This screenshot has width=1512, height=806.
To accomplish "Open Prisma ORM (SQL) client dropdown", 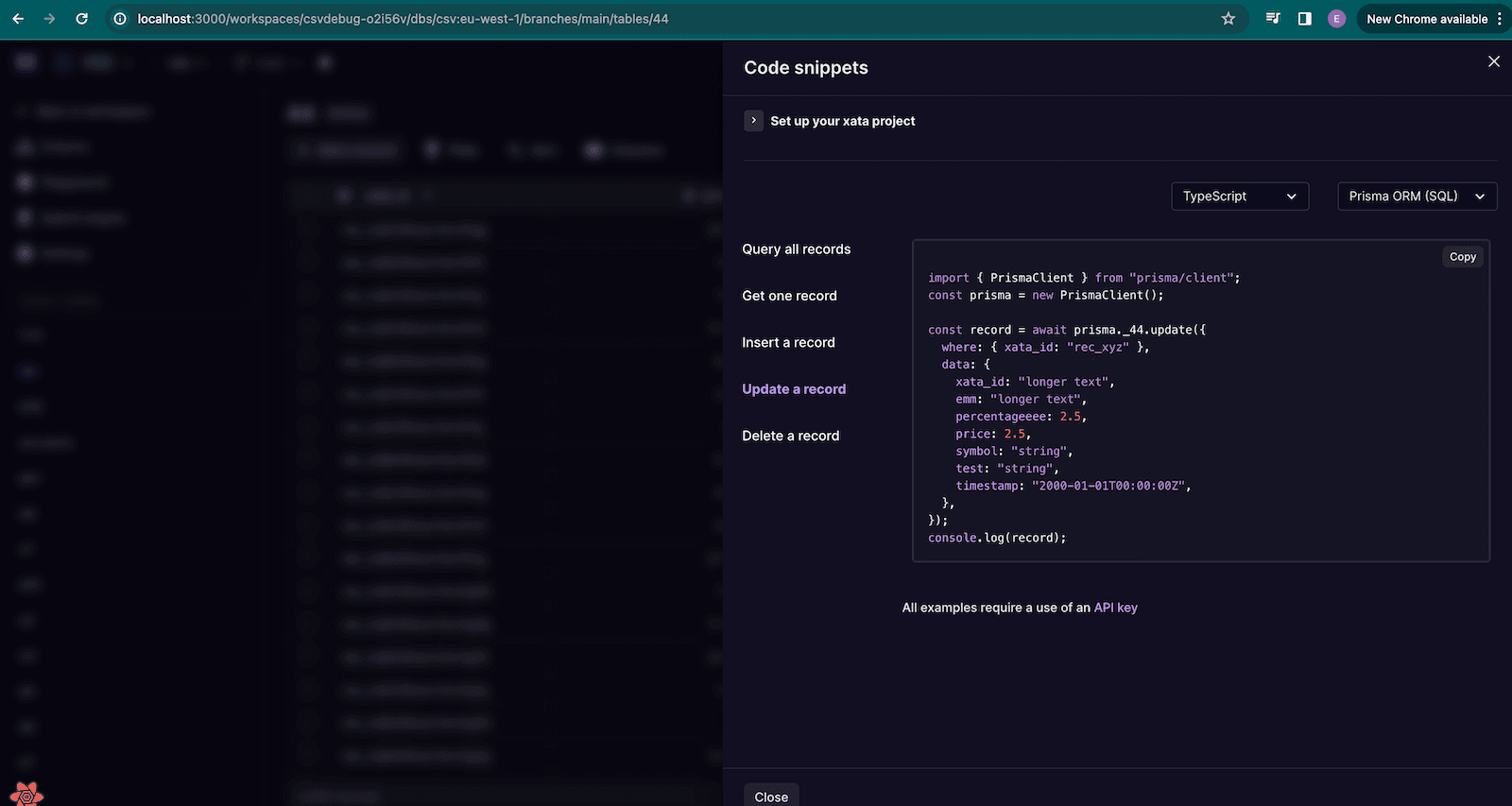I will [1417, 197].
